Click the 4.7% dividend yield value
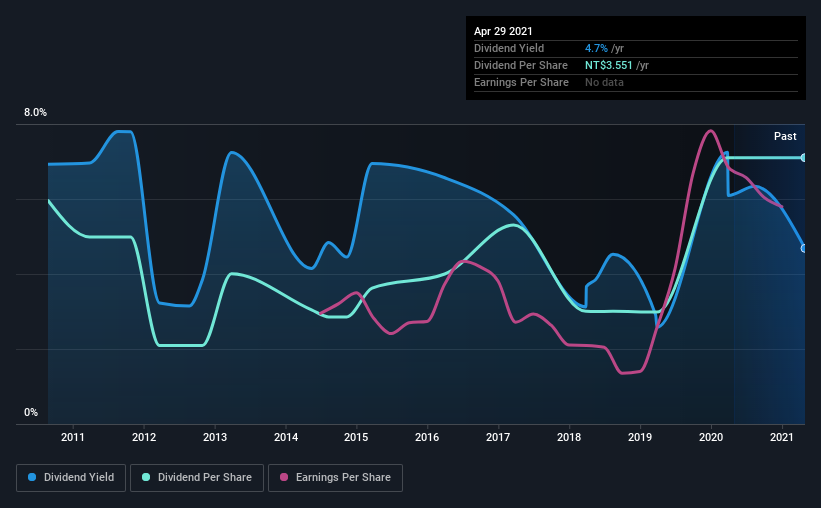This screenshot has height=508, width=821. tap(596, 48)
